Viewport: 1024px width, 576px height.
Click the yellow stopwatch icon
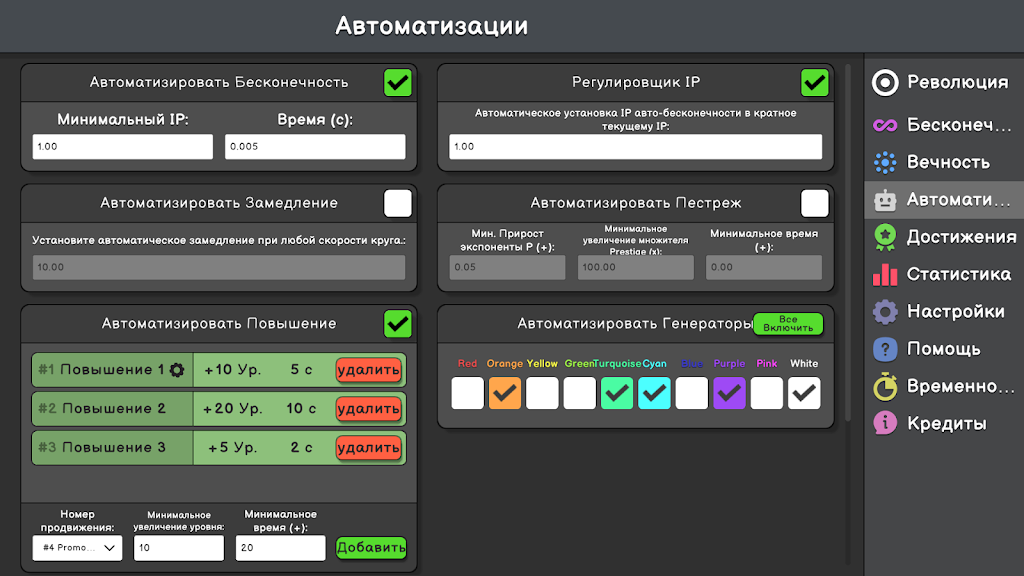(x=885, y=387)
